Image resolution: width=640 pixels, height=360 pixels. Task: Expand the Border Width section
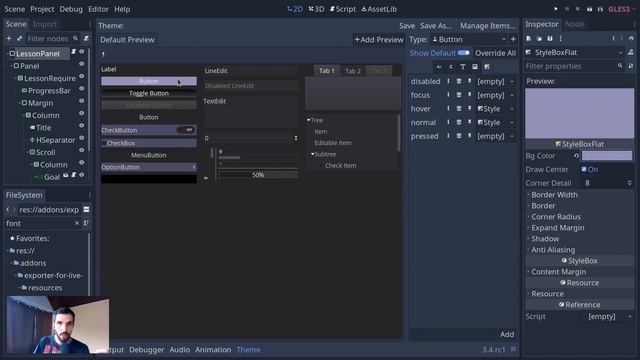pyautogui.click(x=554, y=195)
